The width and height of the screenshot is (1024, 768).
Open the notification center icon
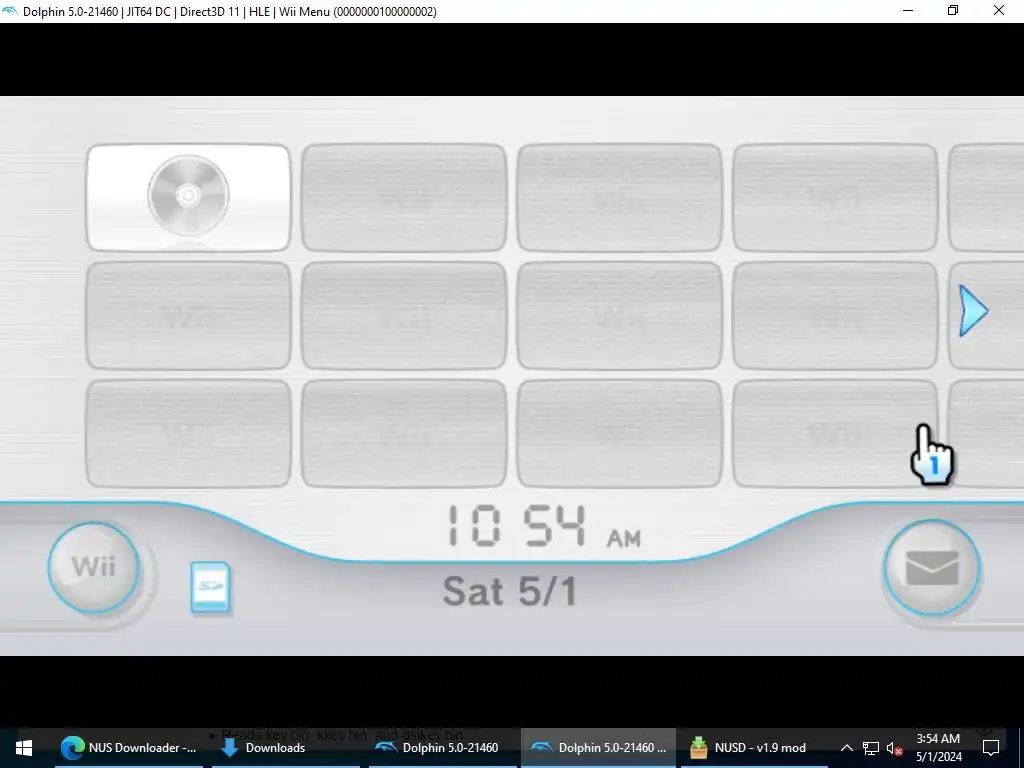991,748
